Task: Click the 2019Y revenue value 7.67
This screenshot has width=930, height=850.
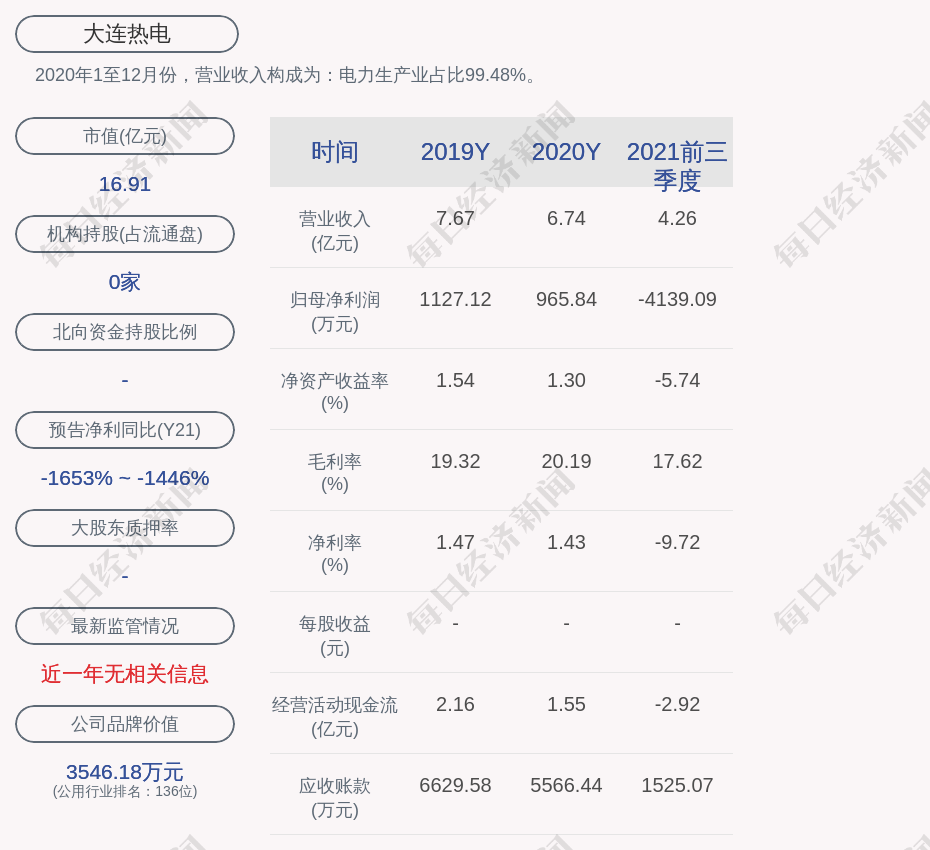Action: (x=456, y=218)
